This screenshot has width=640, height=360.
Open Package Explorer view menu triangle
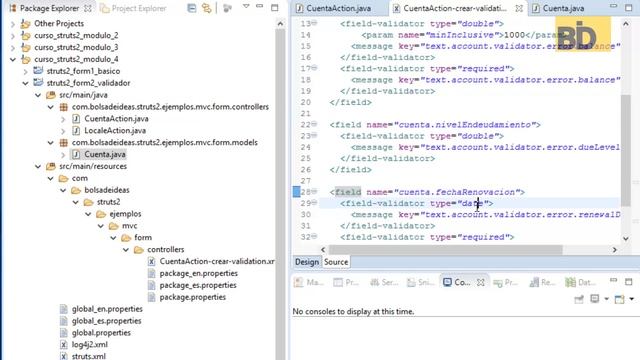(246, 7)
